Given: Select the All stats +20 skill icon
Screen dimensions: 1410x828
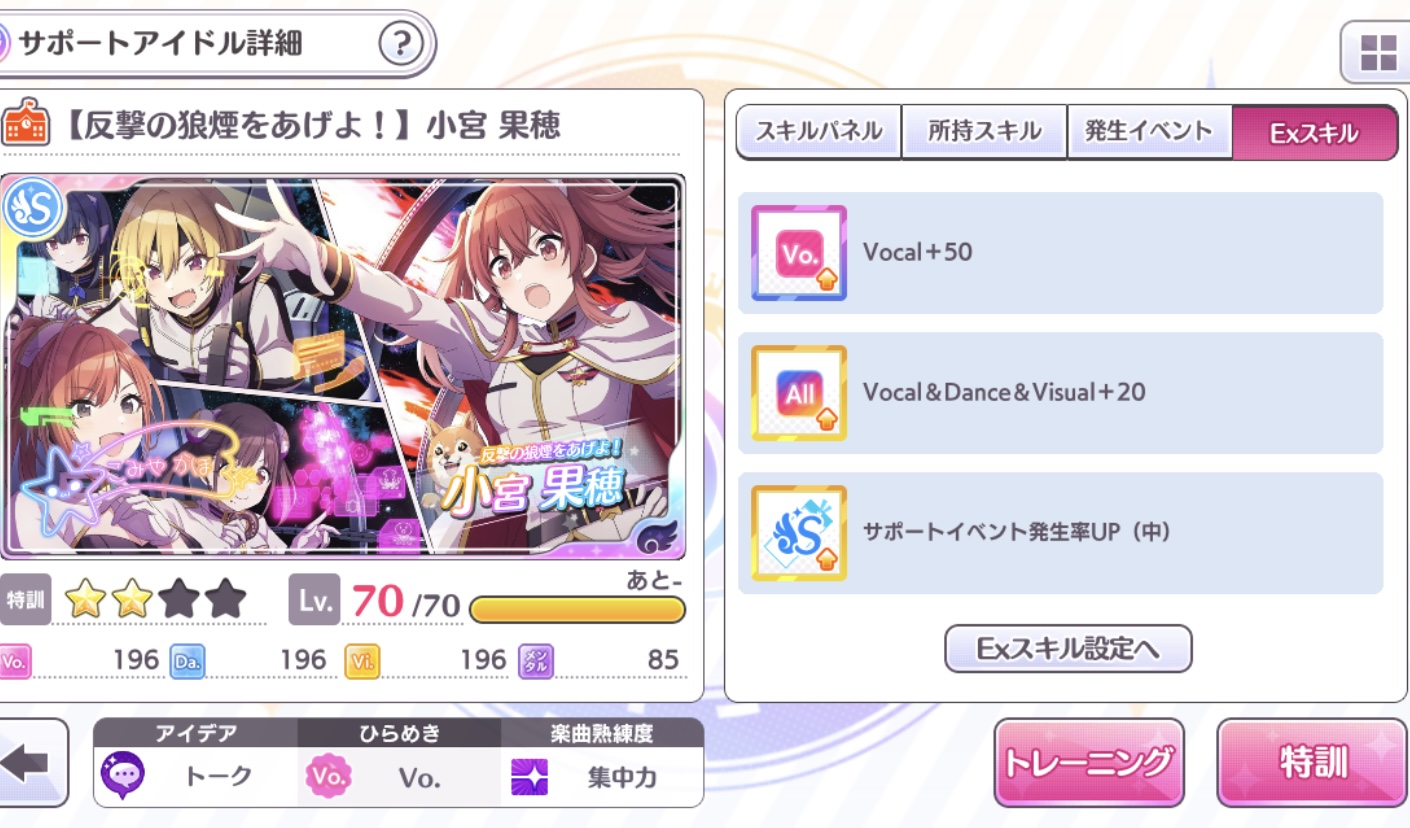Looking at the screenshot, I should (x=799, y=393).
